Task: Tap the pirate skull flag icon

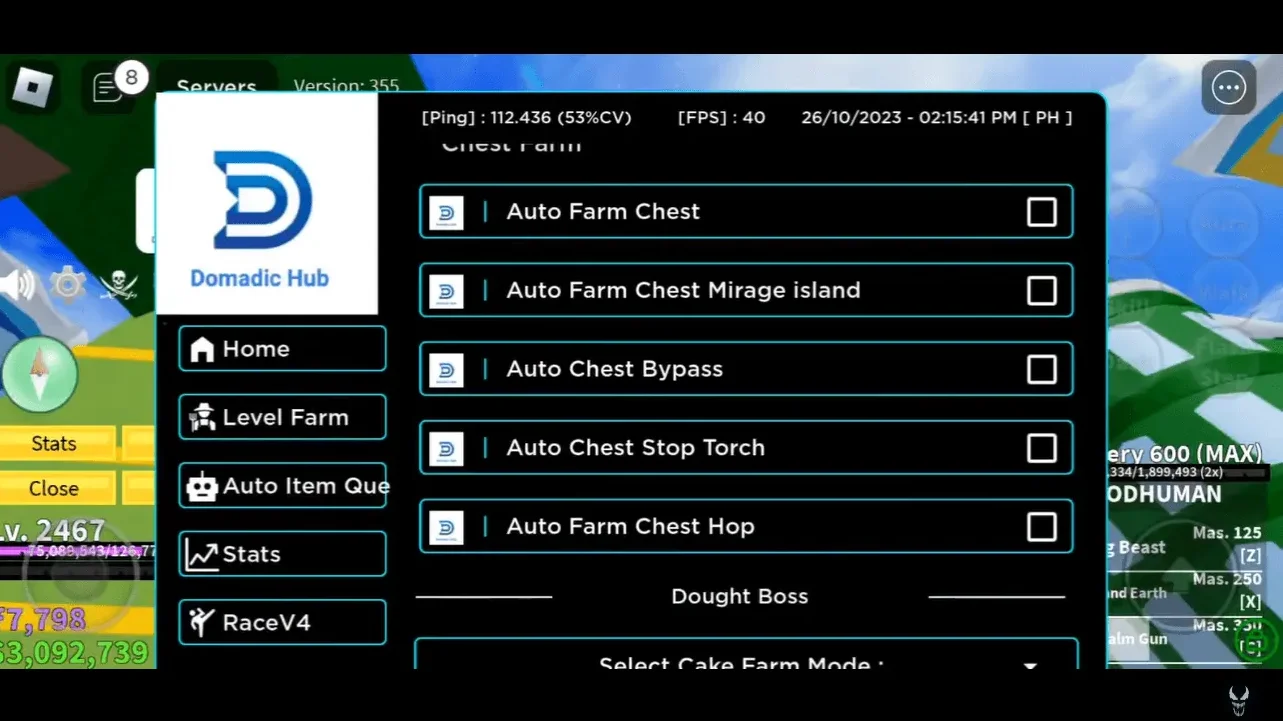Action: 118,286
